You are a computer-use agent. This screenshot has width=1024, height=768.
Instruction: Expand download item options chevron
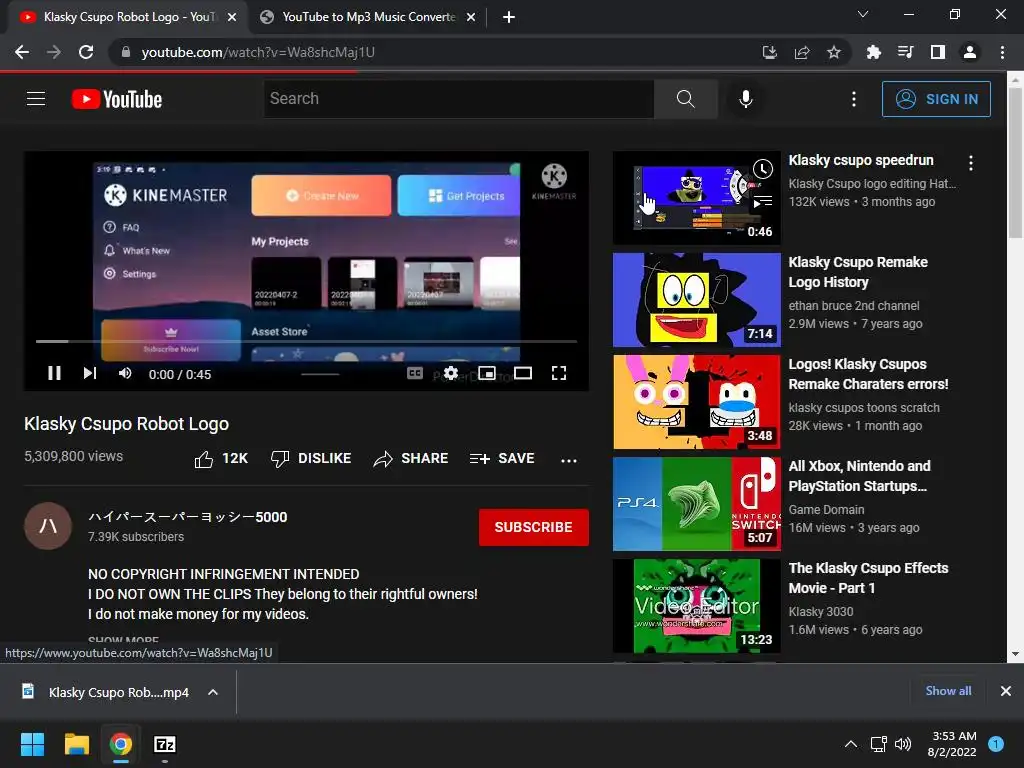click(x=213, y=692)
